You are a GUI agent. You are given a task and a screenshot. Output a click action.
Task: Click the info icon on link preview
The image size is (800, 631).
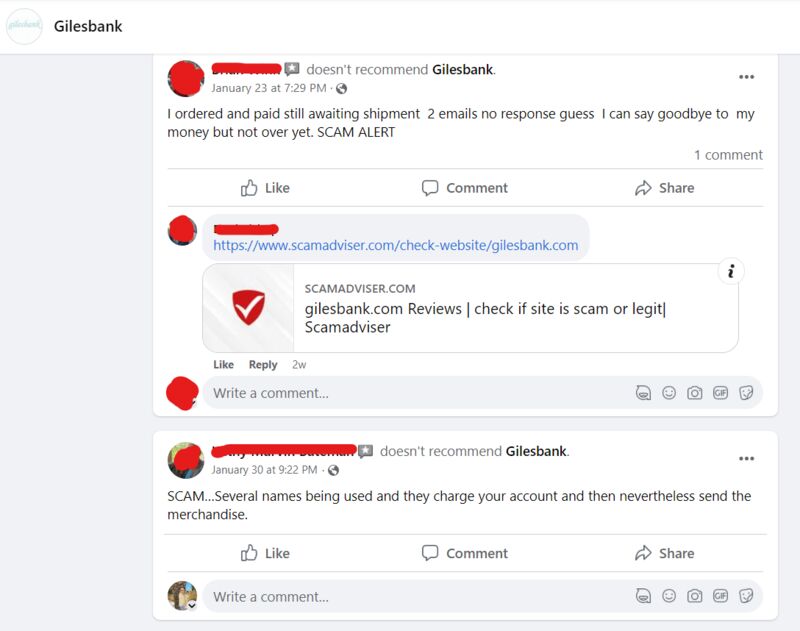731,271
